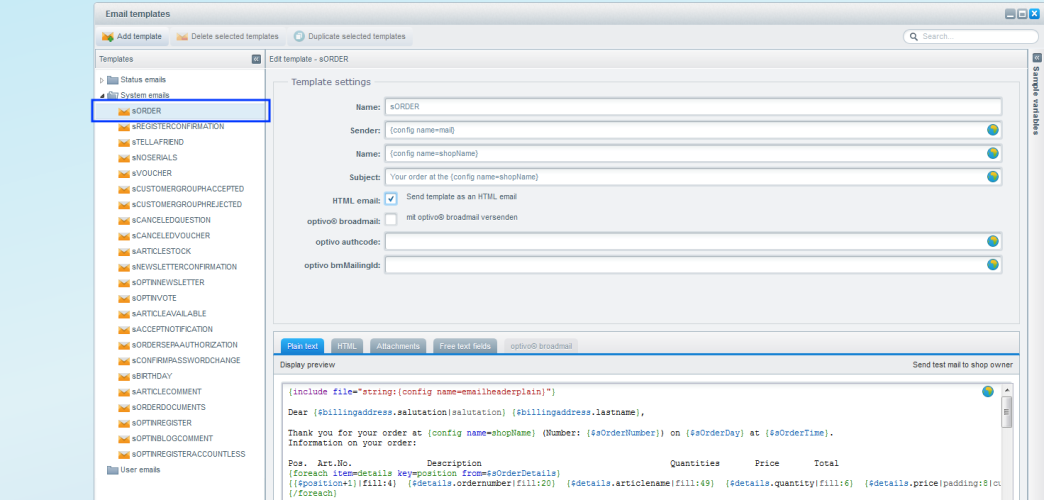Click globe icon in Sender field
1044x500 pixels.
pyautogui.click(x=993, y=130)
